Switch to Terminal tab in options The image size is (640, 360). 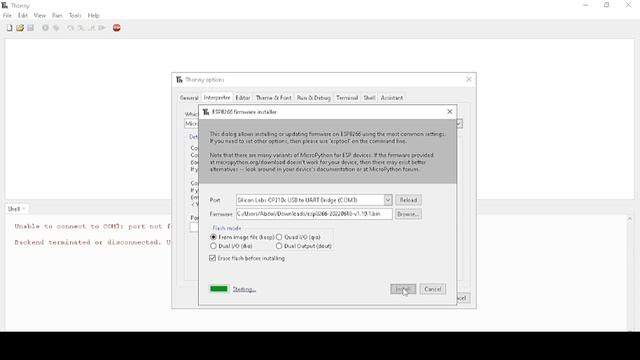click(347, 98)
